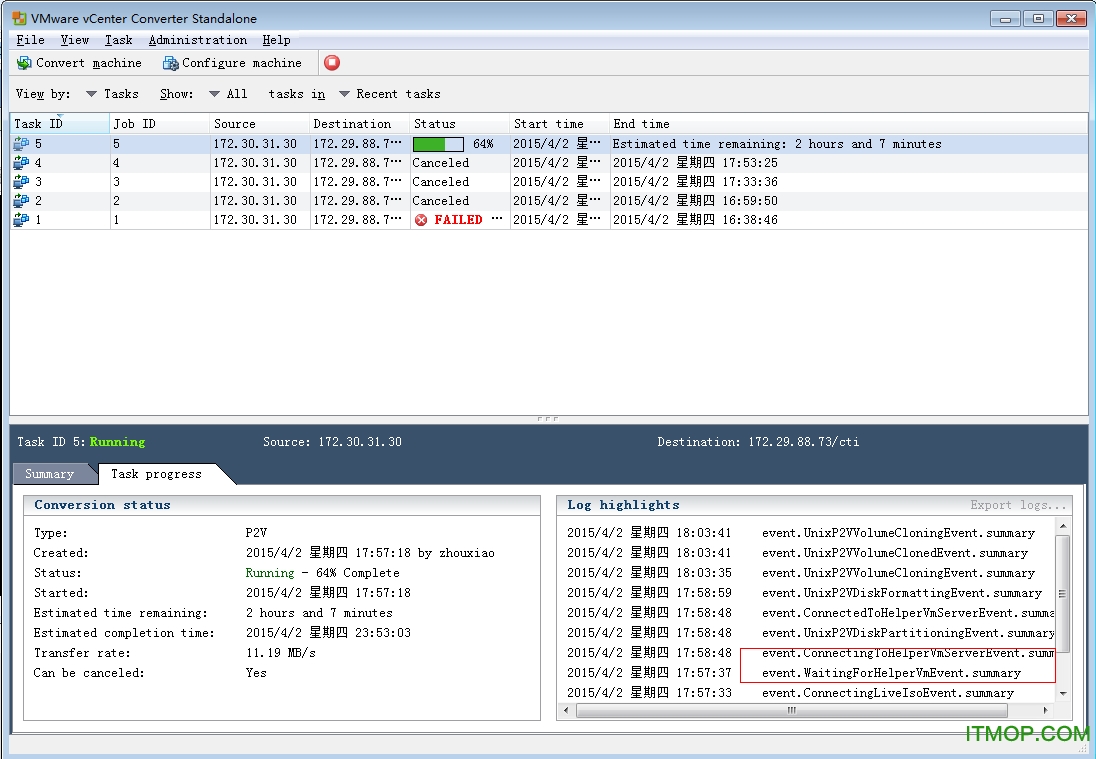Click the UnixP2VVolumeClonedEvent log entry
Image resolution: width=1096 pixels, height=759 pixels.
point(895,553)
